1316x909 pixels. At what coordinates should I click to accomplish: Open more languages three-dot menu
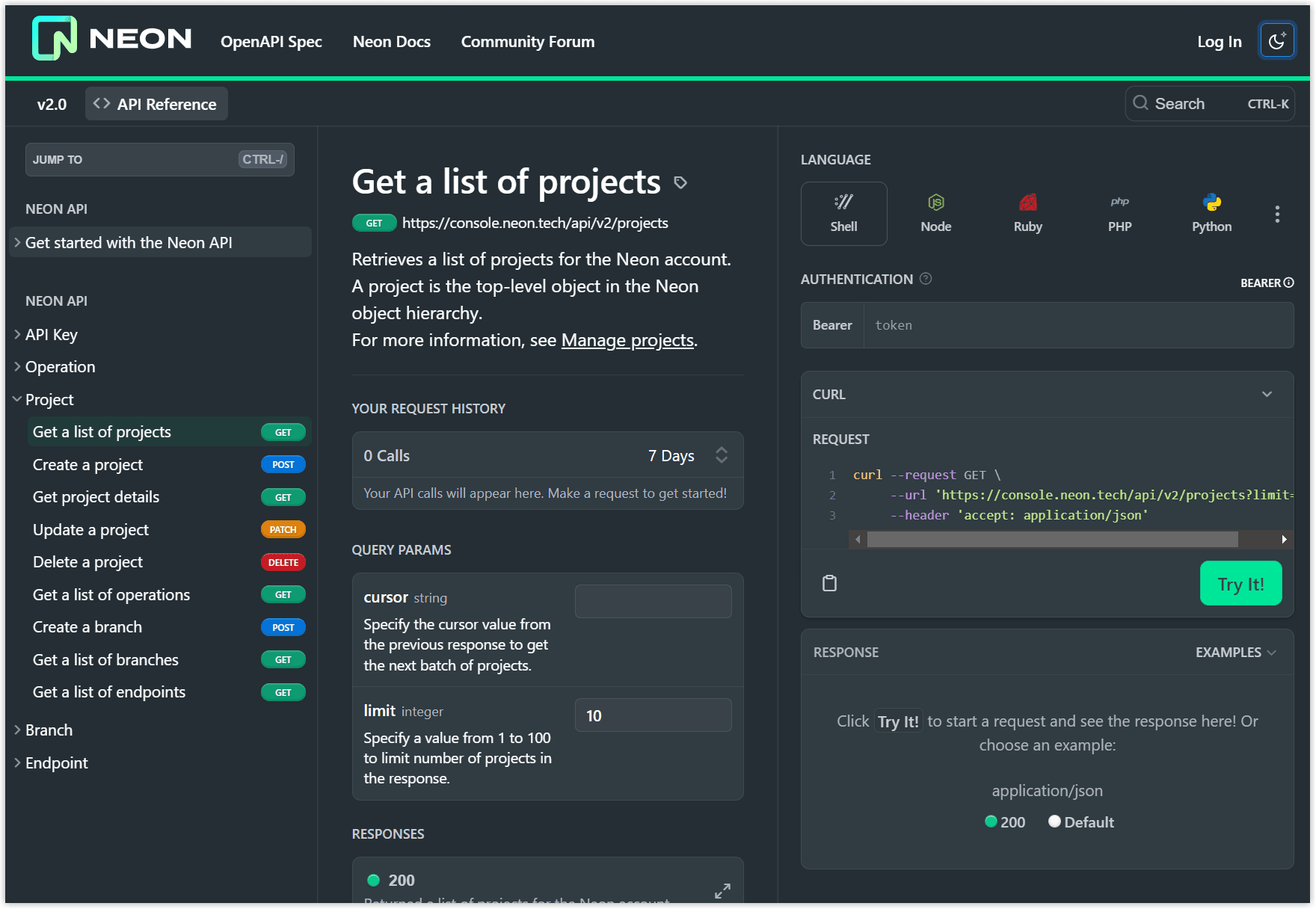[1277, 214]
